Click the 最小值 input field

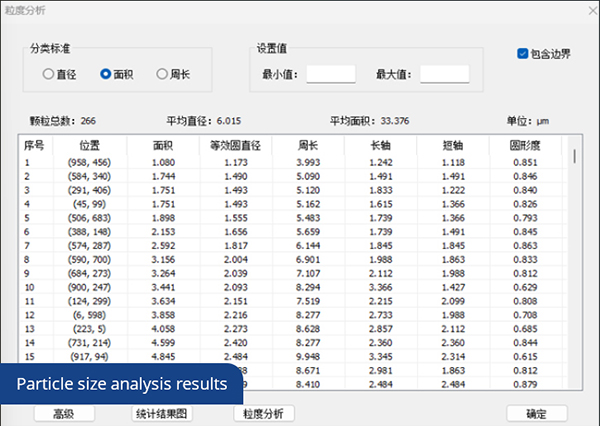(x=330, y=74)
